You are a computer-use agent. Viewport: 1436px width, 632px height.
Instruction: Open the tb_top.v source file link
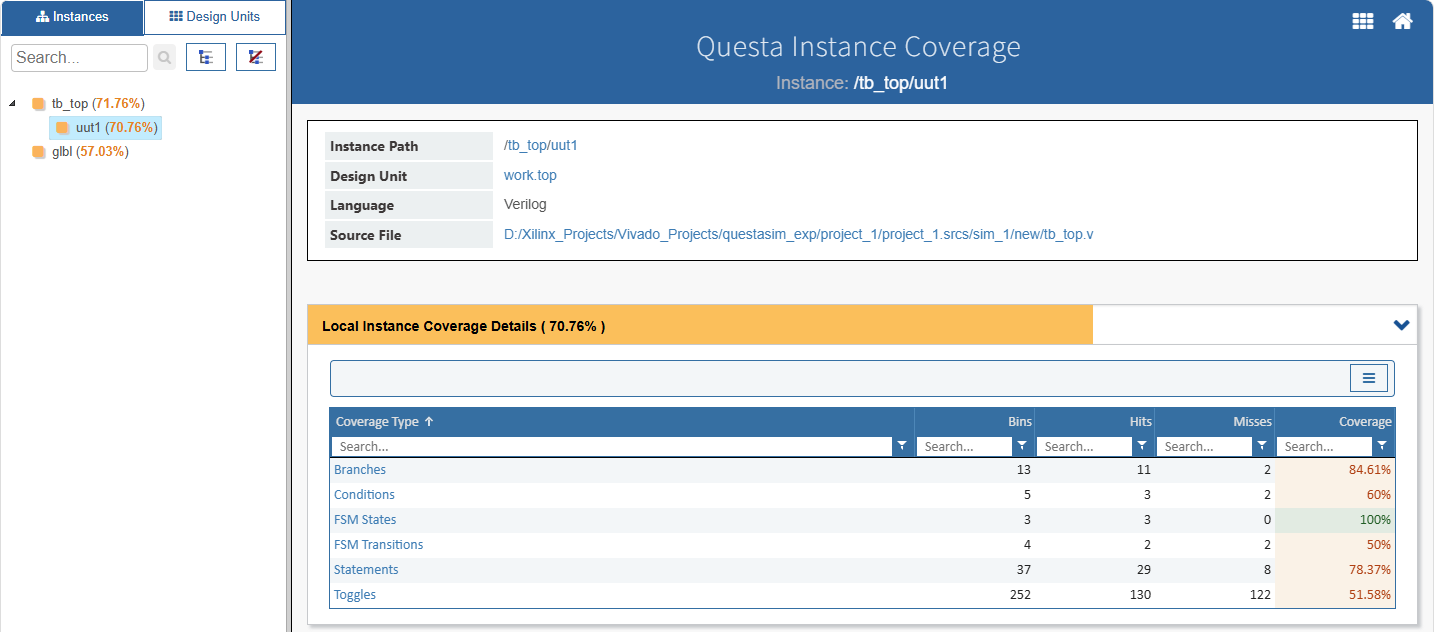click(799, 235)
